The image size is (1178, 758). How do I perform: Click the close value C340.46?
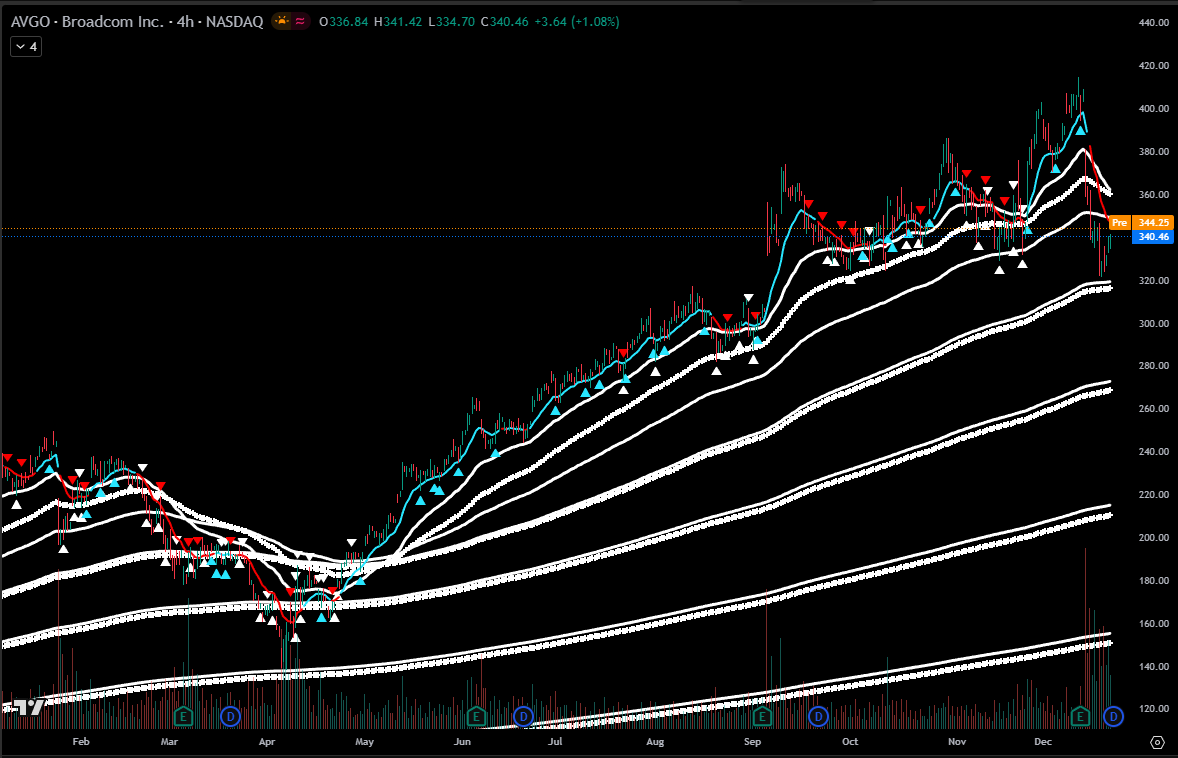click(x=505, y=22)
